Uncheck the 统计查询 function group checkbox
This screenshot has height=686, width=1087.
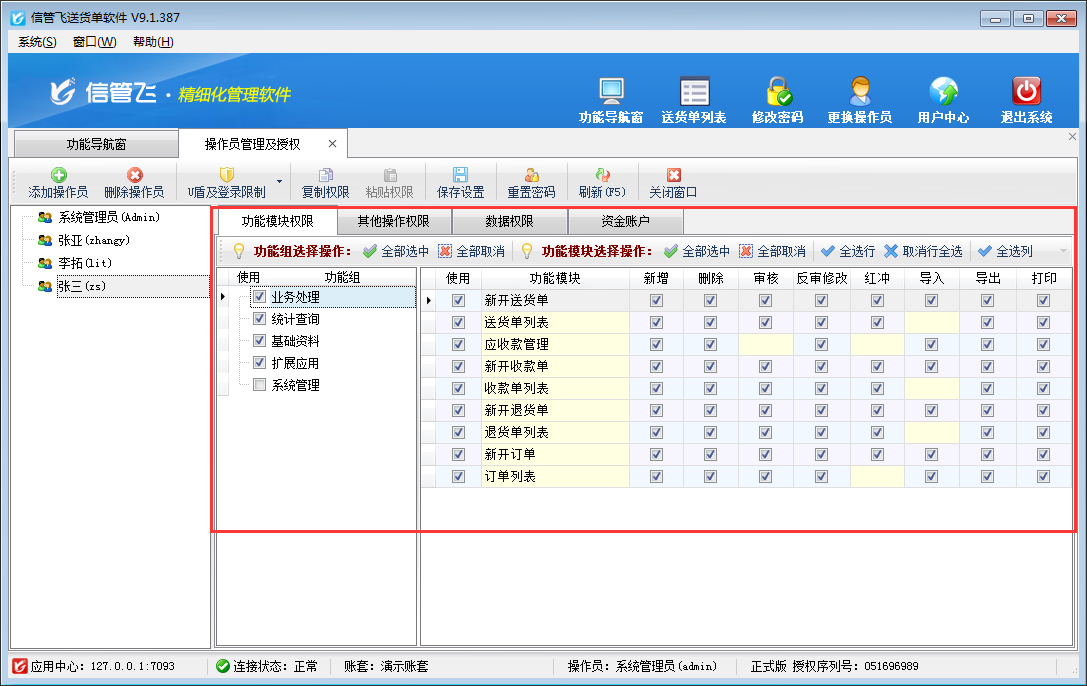(x=260, y=319)
